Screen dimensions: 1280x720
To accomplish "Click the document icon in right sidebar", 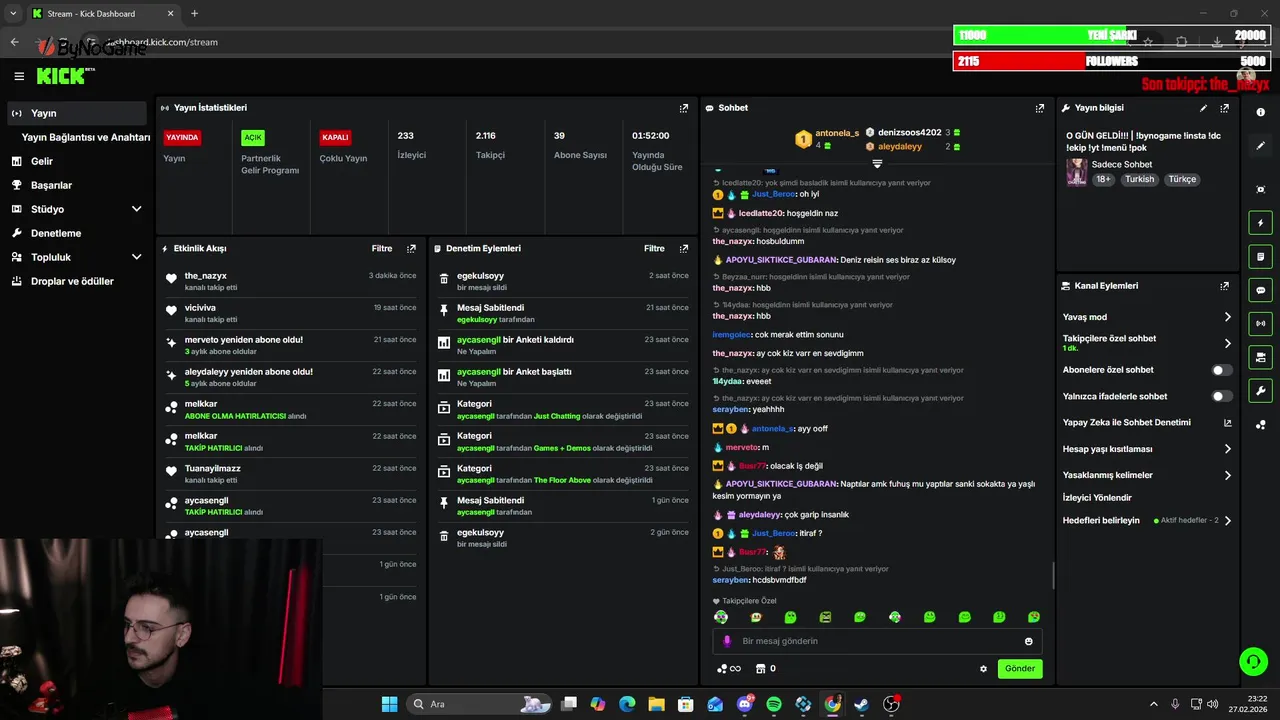I will click(1260, 257).
